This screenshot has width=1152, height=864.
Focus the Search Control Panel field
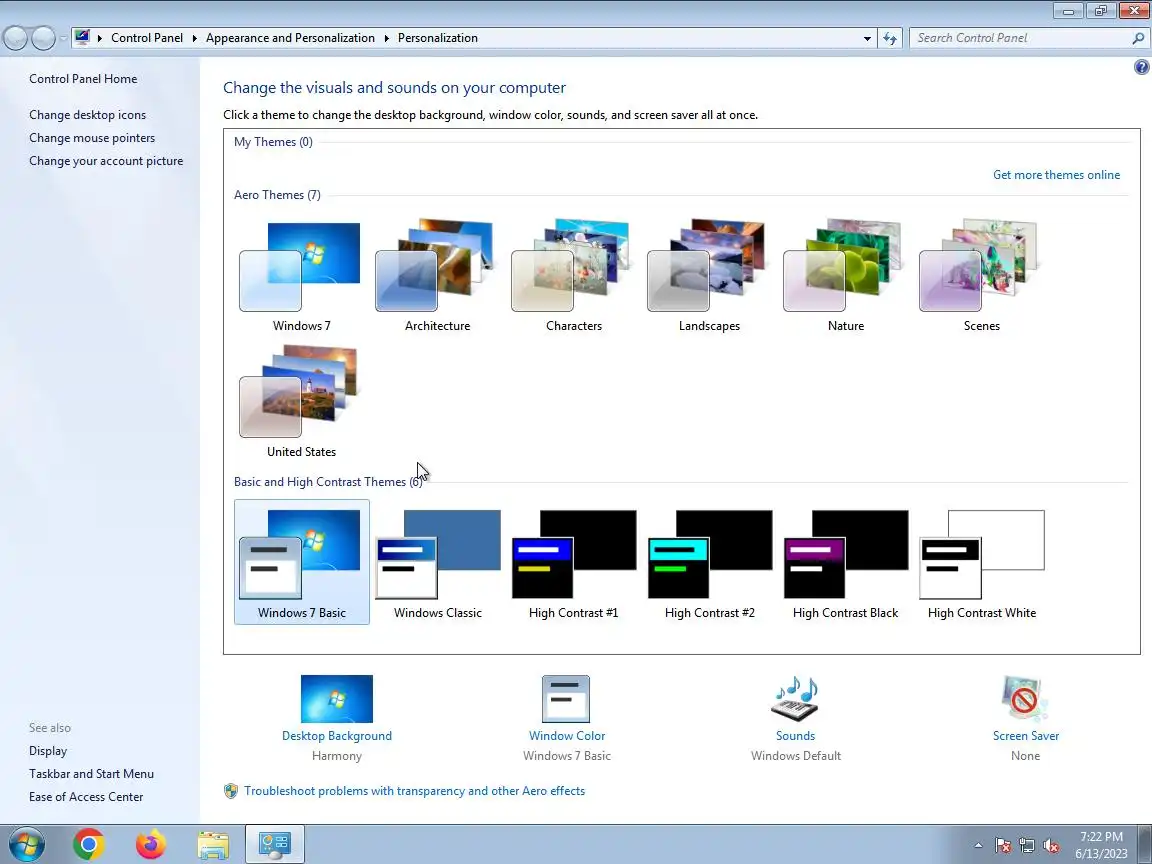pos(1021,38)
